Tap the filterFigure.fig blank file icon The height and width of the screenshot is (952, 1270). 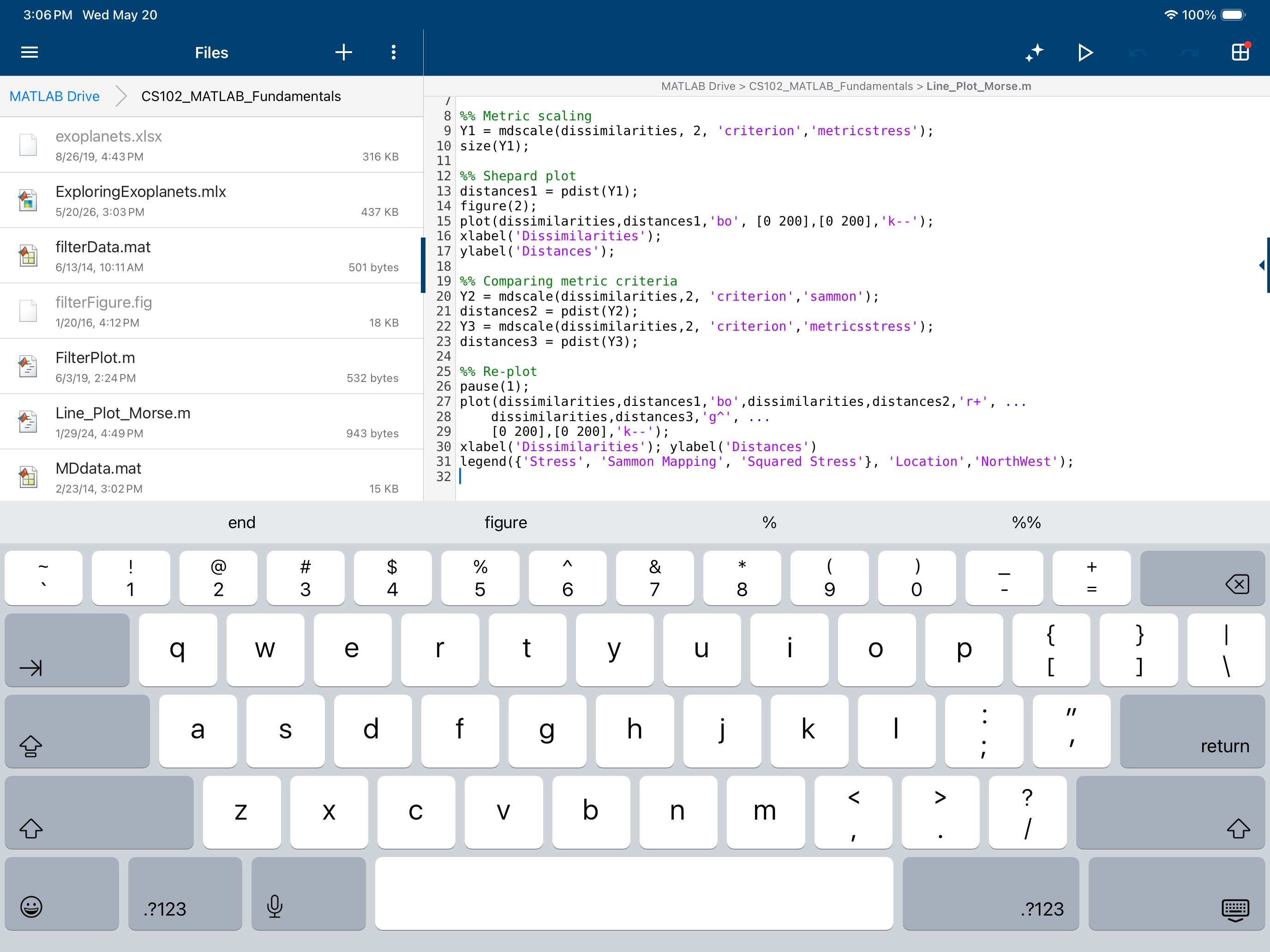(x=28, y=311)
